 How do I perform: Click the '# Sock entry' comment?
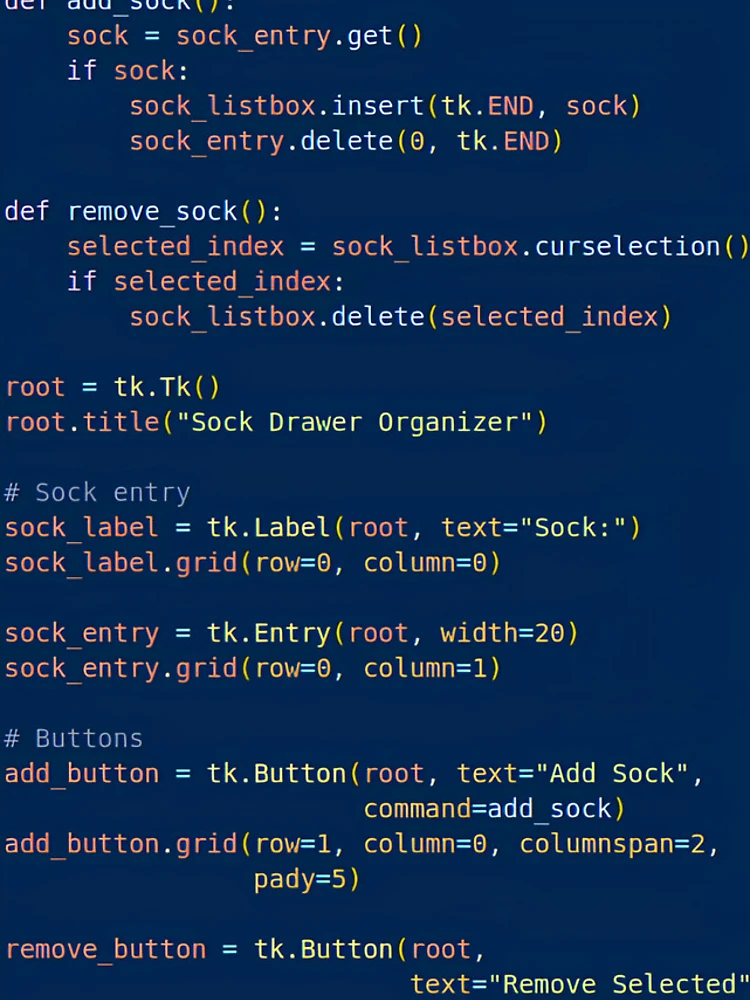click(x=97, y=492)
